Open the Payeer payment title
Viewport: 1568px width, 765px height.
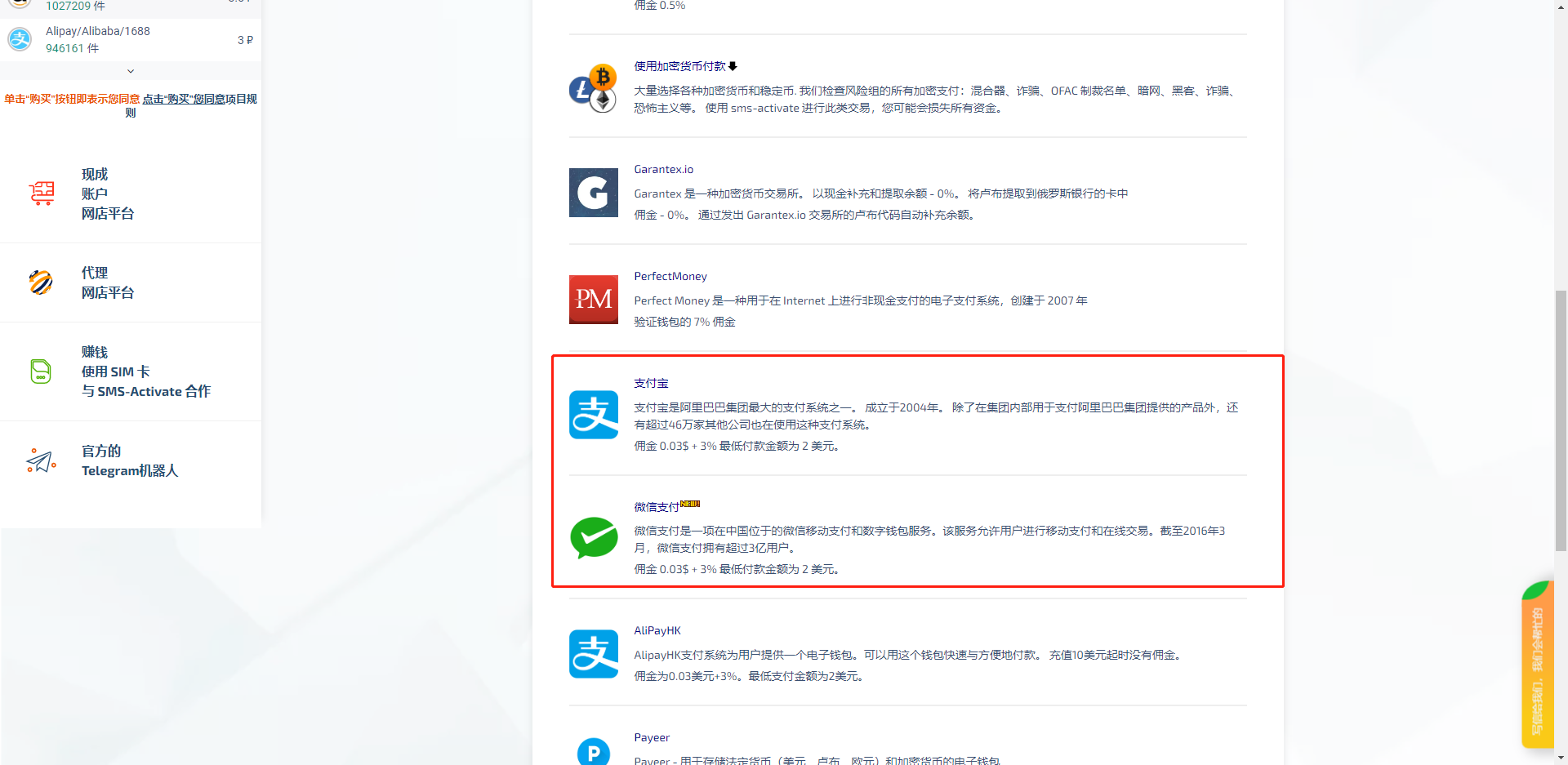(652, 737)
